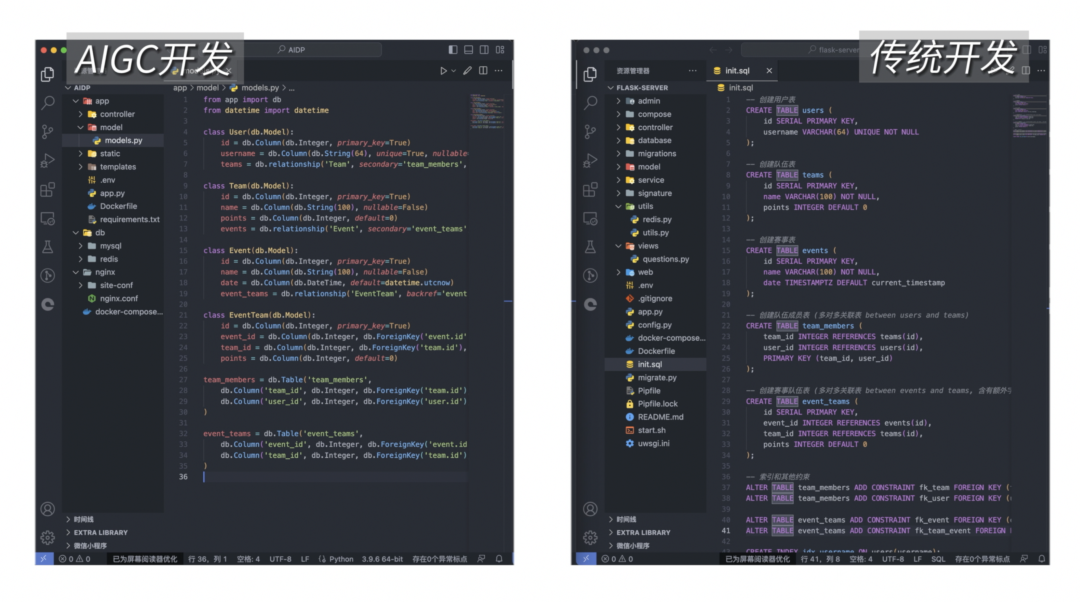Customize layout icon in AIDP title bar
The height and width of the screenshot is (602, 1080).
pos(500,50)
